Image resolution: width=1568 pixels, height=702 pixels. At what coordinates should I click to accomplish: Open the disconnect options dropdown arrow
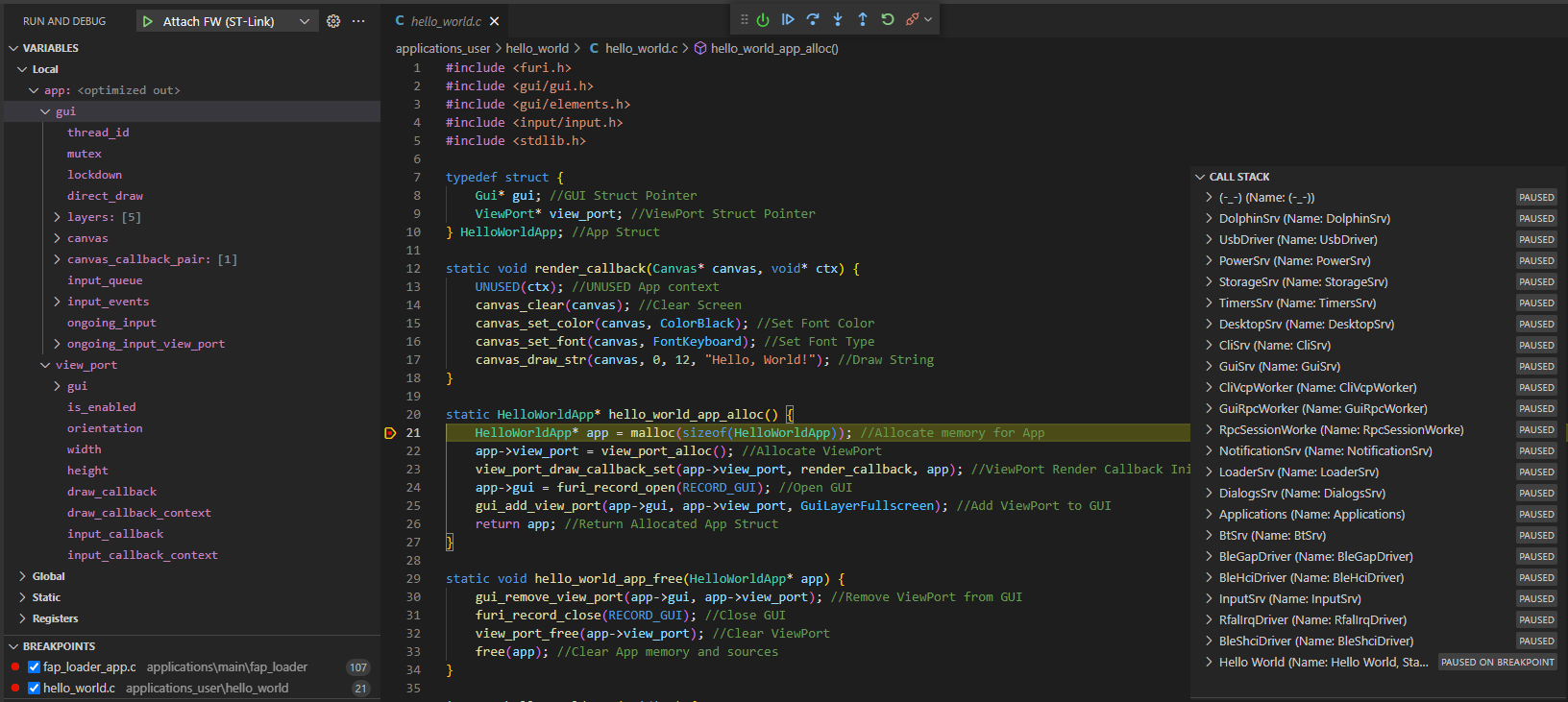click(928, 19)
